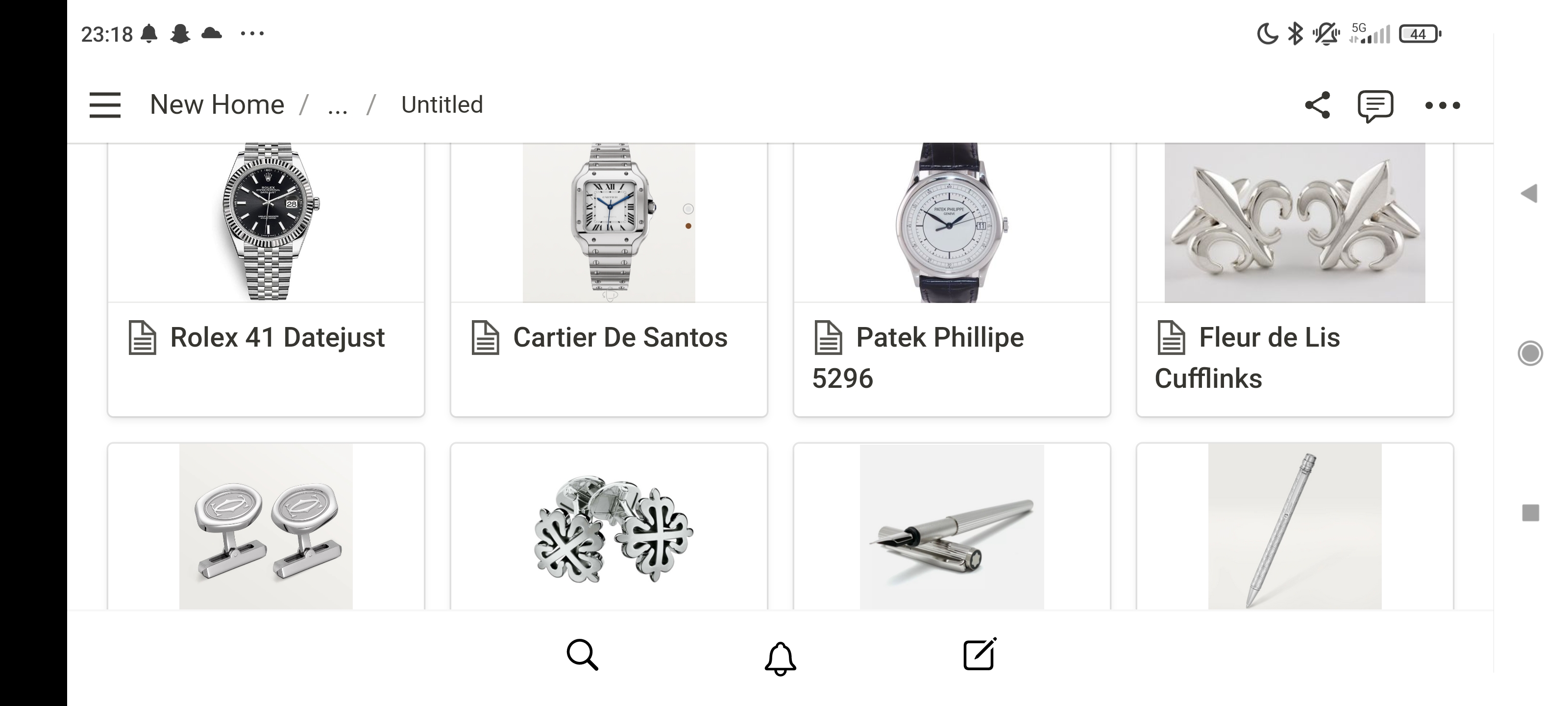Tap the Cartier oval cufflinks thumbnail

click(266, 527)
